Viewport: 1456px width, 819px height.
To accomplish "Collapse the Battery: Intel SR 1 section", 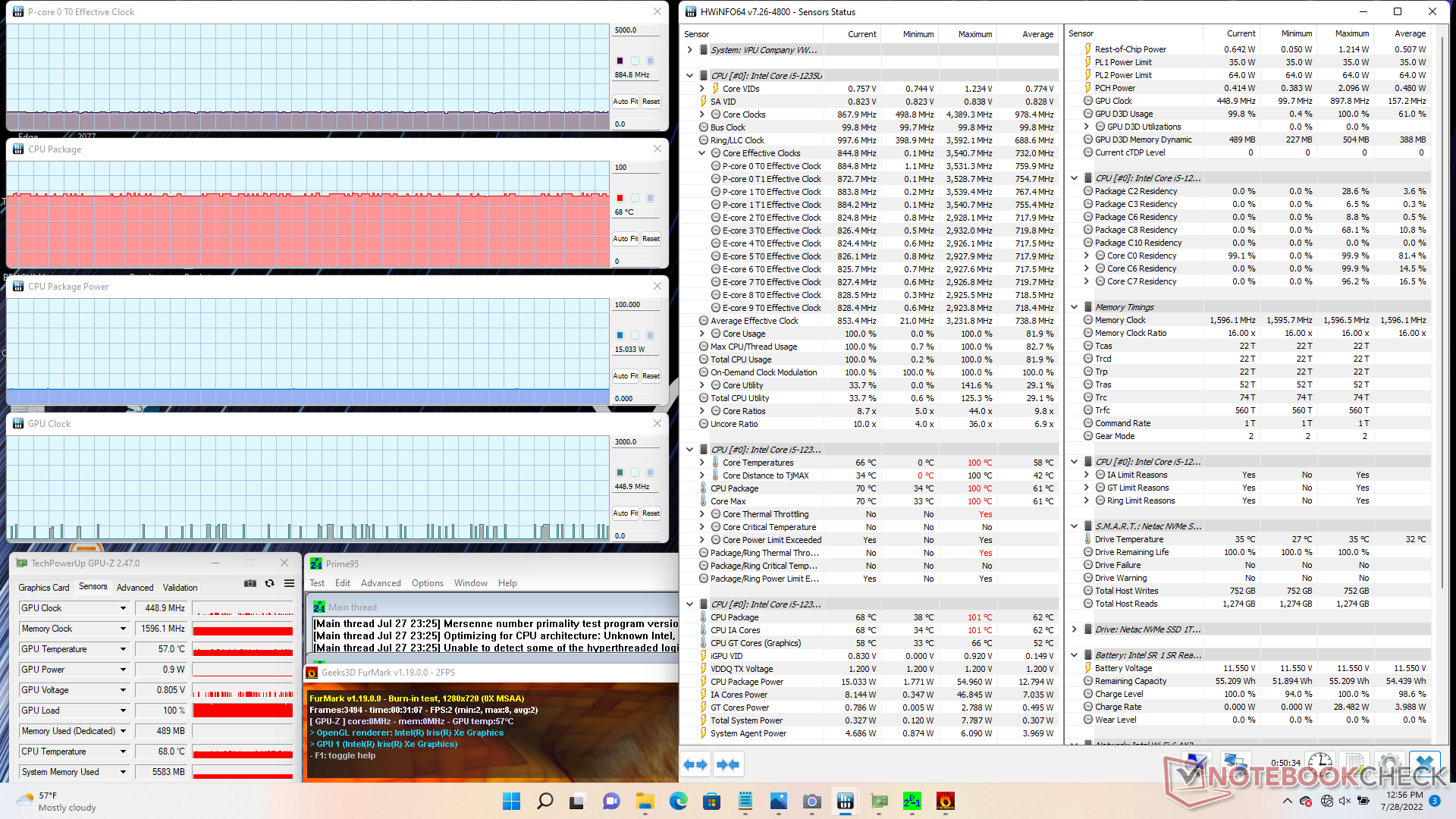I will 1074,655.
